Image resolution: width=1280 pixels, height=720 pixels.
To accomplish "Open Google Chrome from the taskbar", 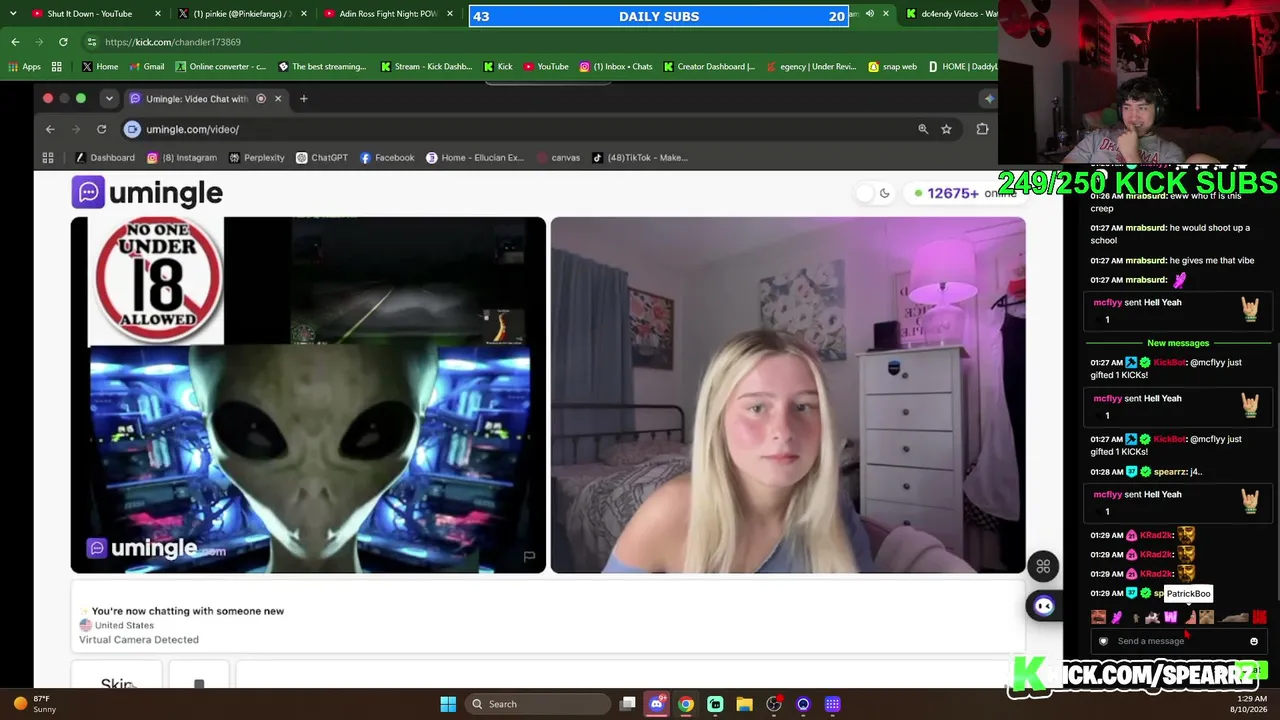I will click(685, 704).
